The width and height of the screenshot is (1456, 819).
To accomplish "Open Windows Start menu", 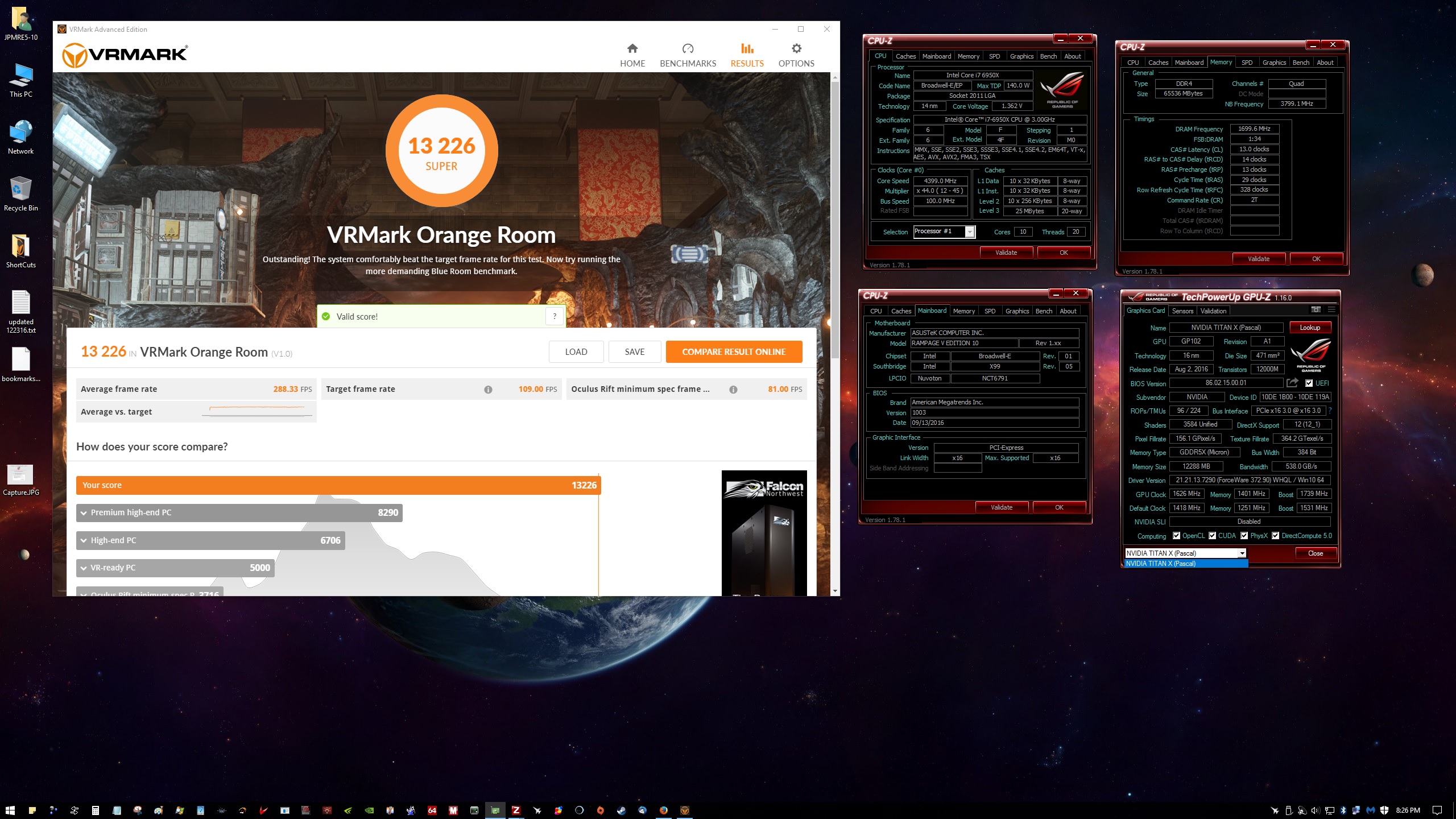I will click(x=10, y=810).
